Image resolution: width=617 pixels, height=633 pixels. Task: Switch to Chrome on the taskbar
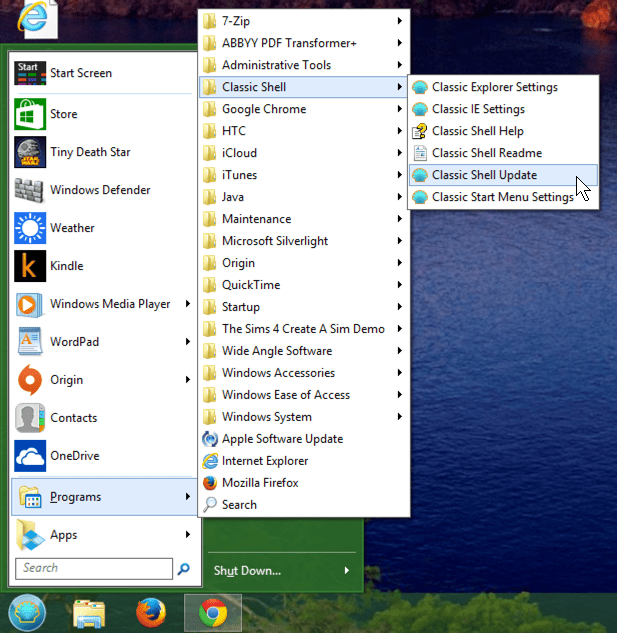coord(213,613)
